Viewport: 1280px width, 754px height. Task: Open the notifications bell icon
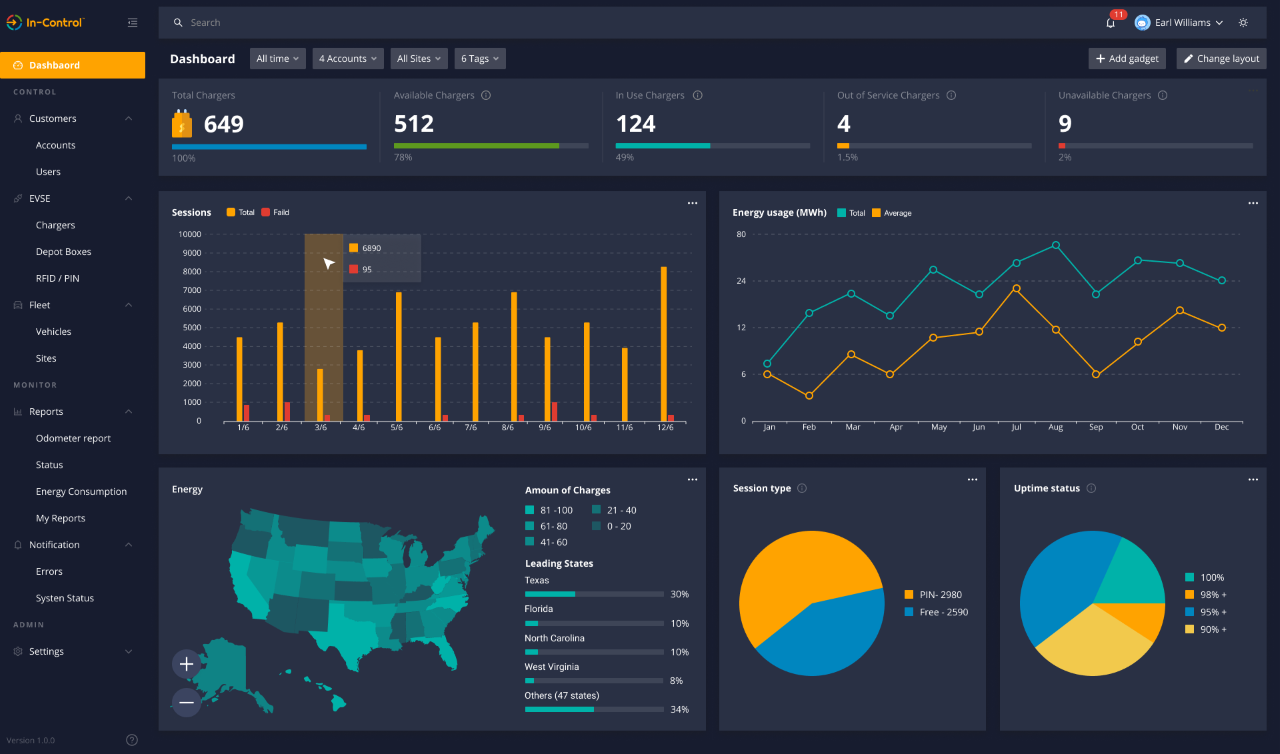click(1110, 23)
